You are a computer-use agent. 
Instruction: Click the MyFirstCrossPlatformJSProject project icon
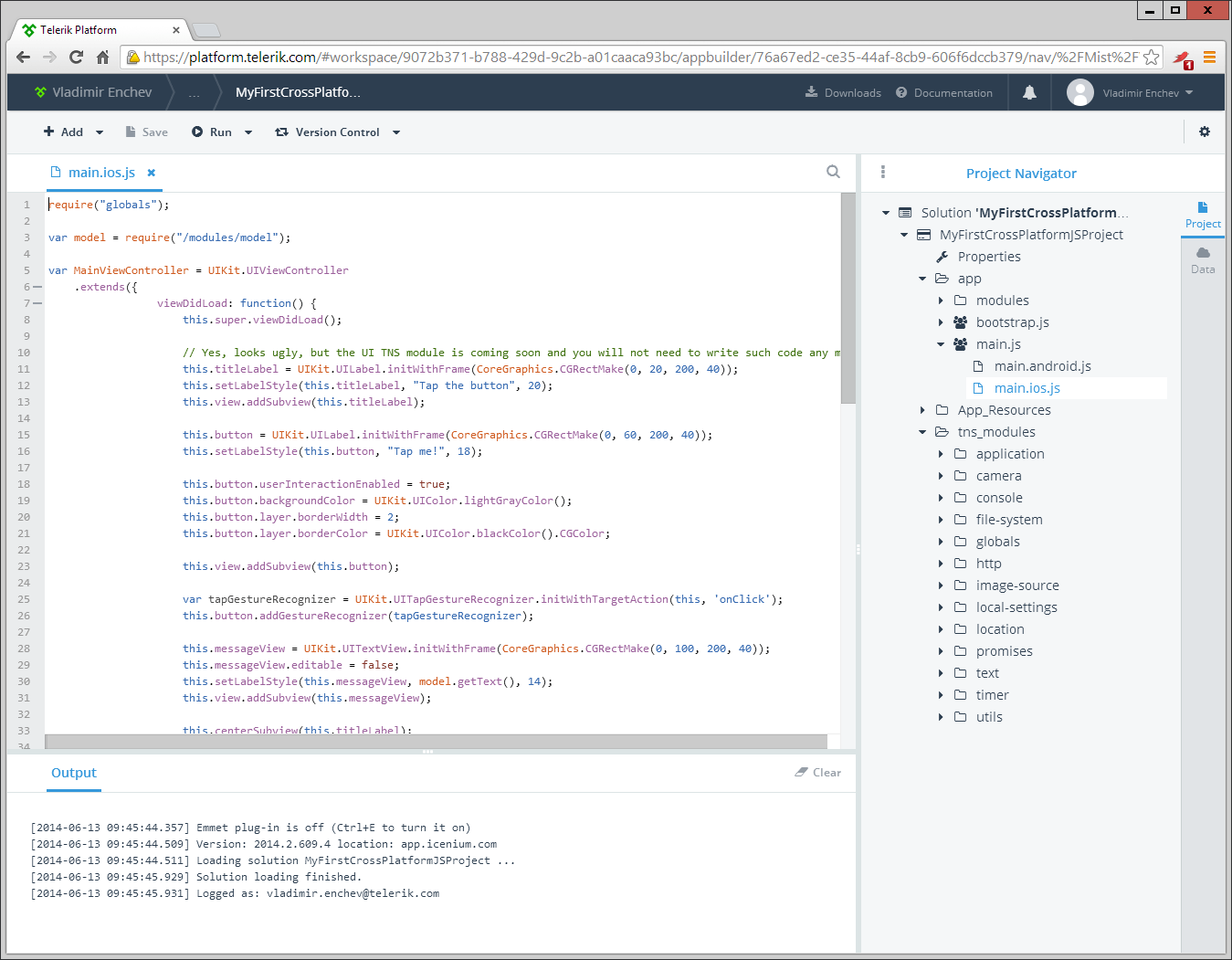tap(923, 235)
